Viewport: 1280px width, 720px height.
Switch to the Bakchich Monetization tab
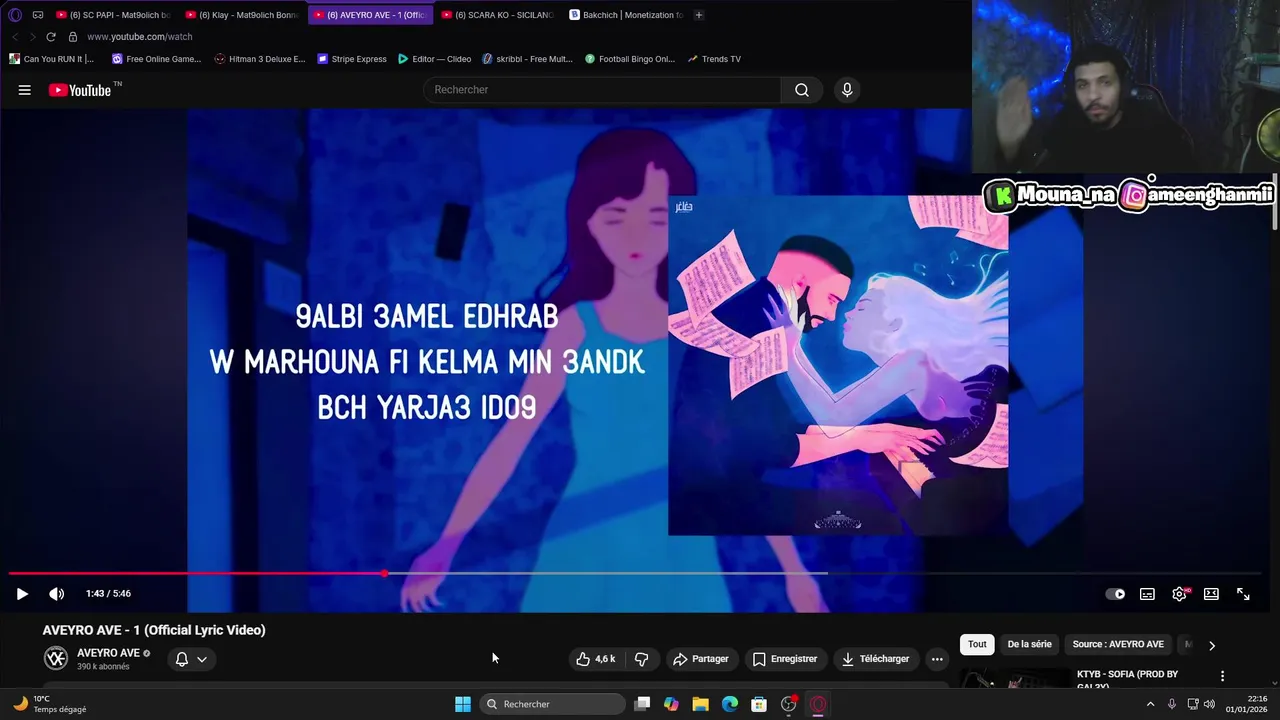(x=626, y=15)
